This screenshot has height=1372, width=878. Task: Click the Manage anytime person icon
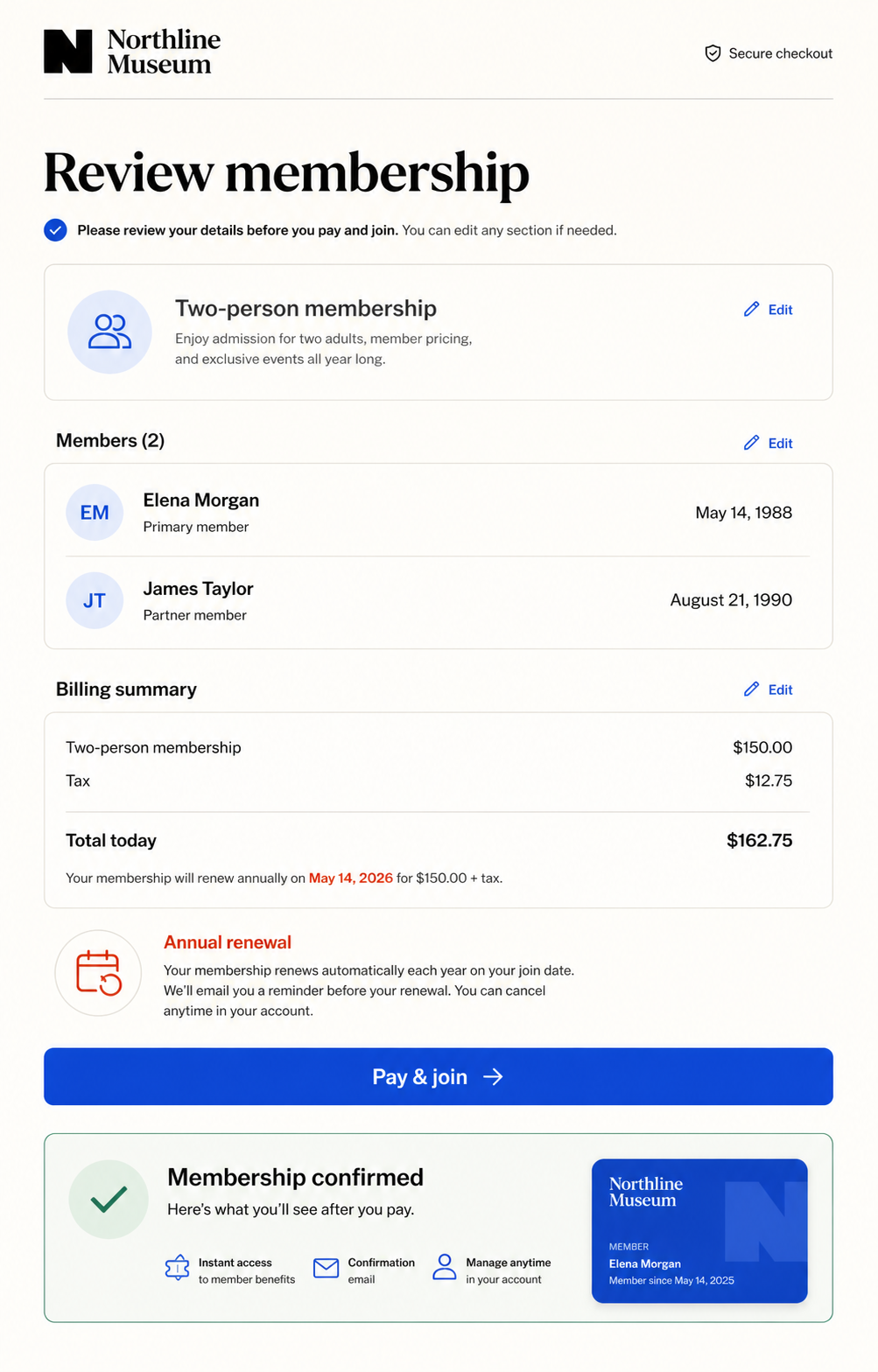445,1267
